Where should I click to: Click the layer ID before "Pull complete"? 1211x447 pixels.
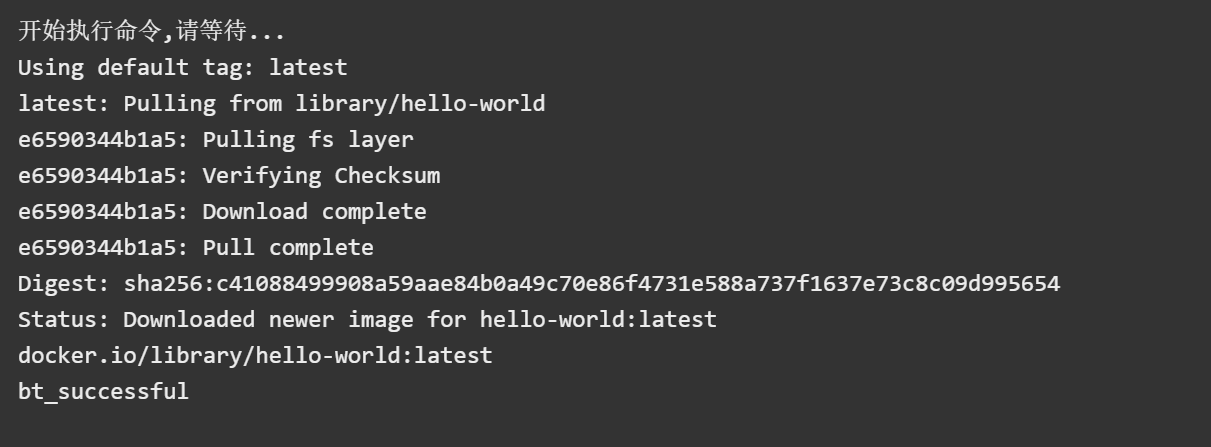point(97,248)
